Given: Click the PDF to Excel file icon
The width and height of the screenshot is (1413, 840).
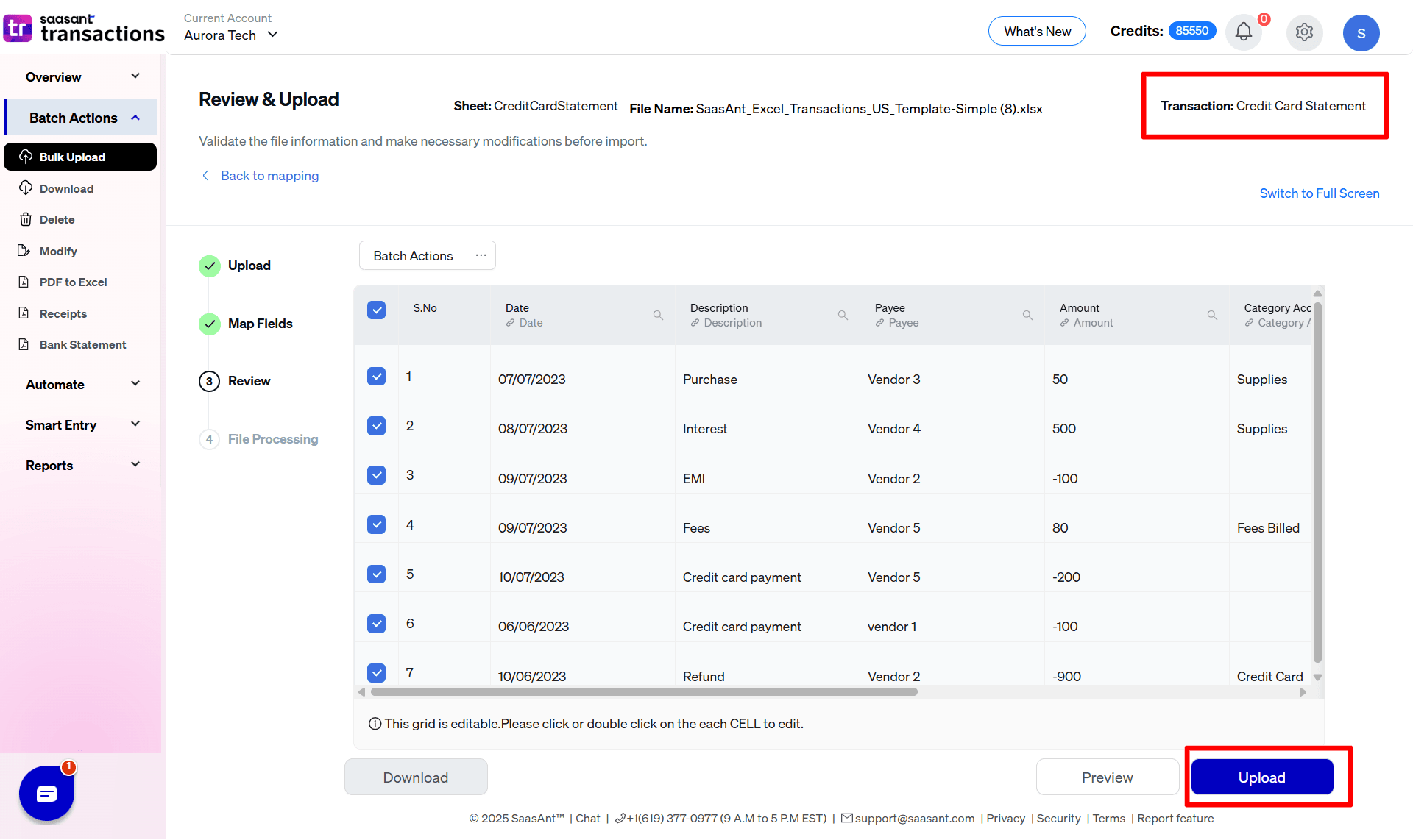Looking at the screenshot, I should [x=24, y=282].
